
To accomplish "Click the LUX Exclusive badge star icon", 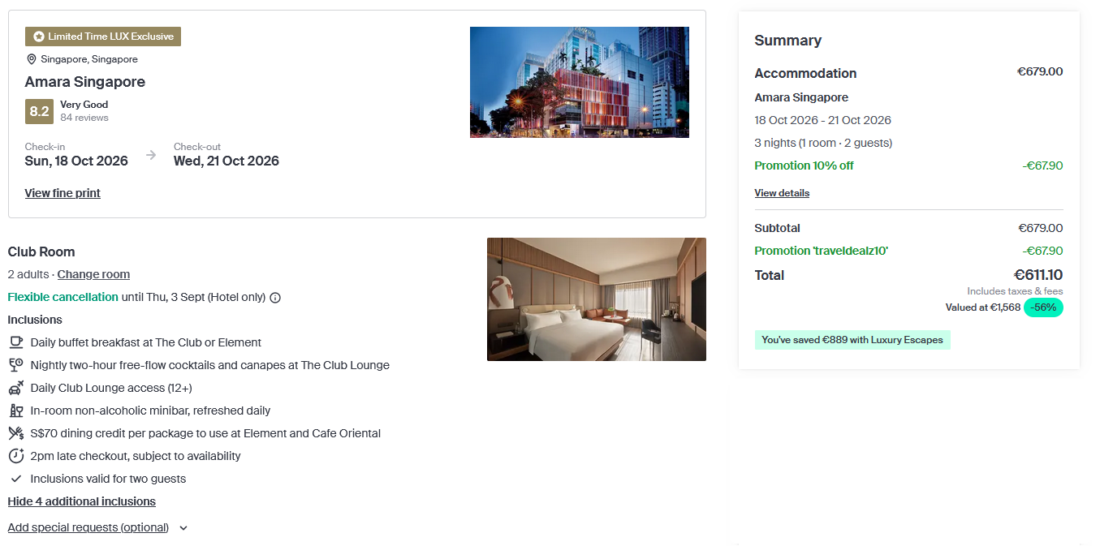I will point(39,37).
